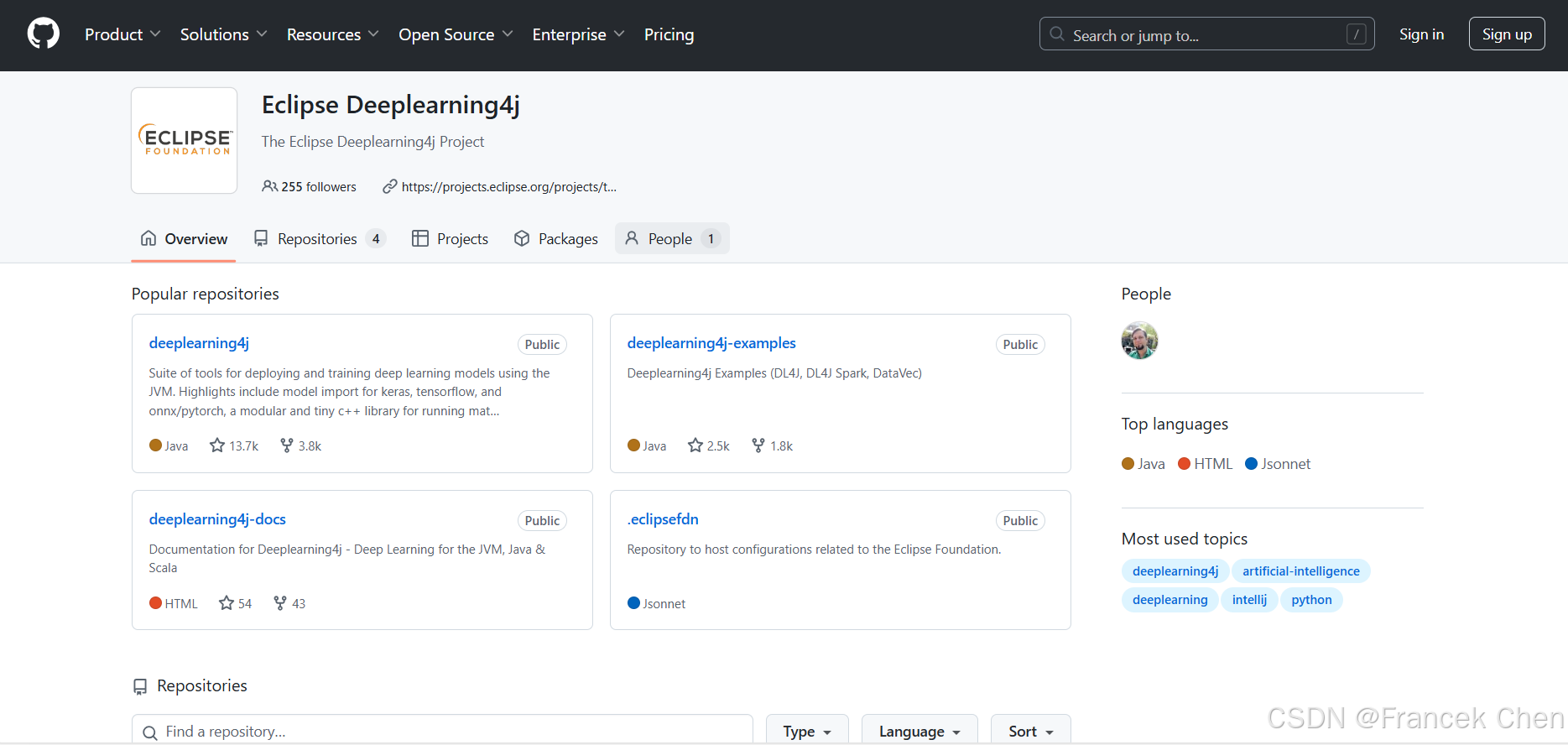
Task: Open the Packages tab
Action: click(556, 239)
